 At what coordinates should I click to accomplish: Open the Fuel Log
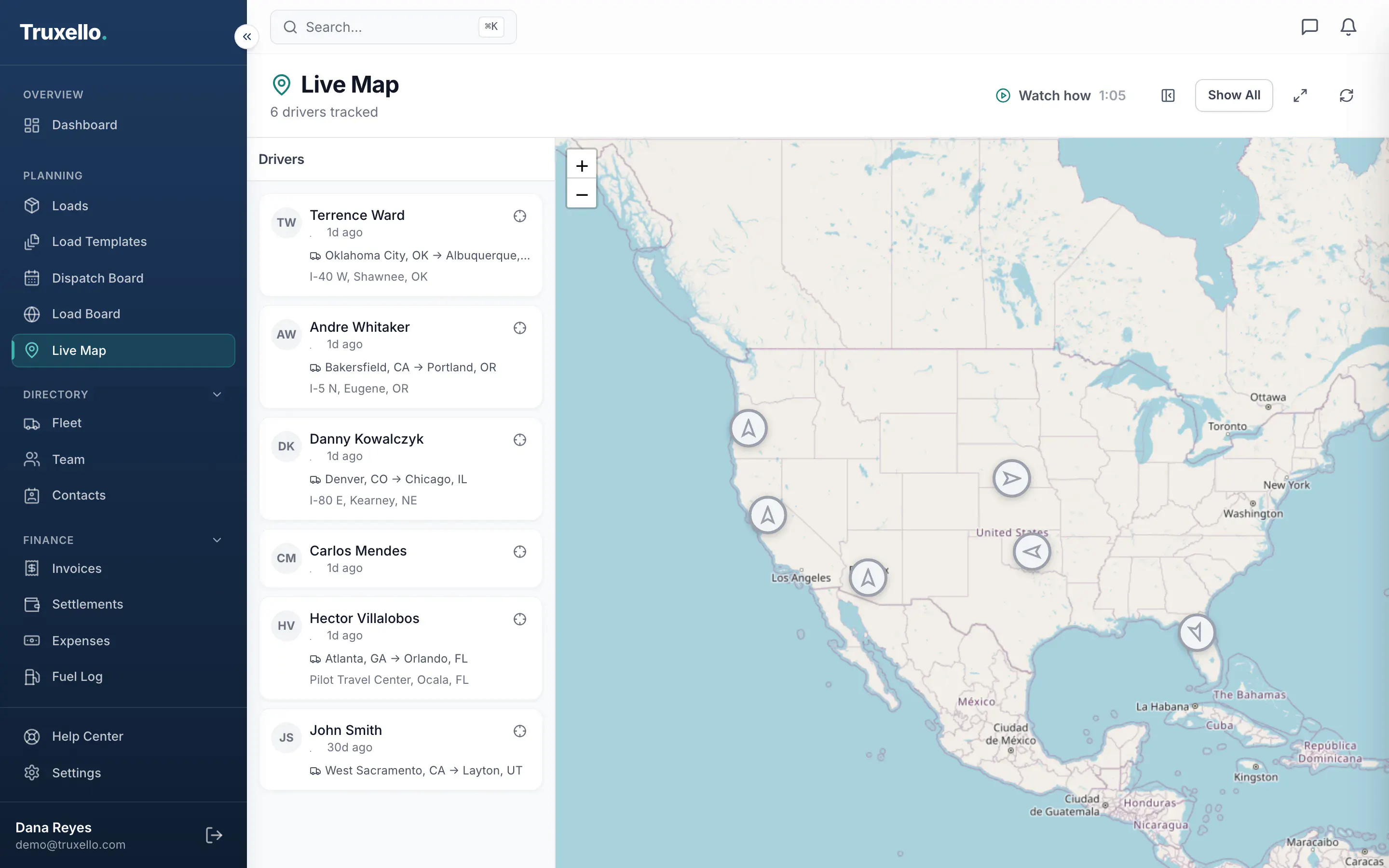pyautogui.click(x=123, y=677)
